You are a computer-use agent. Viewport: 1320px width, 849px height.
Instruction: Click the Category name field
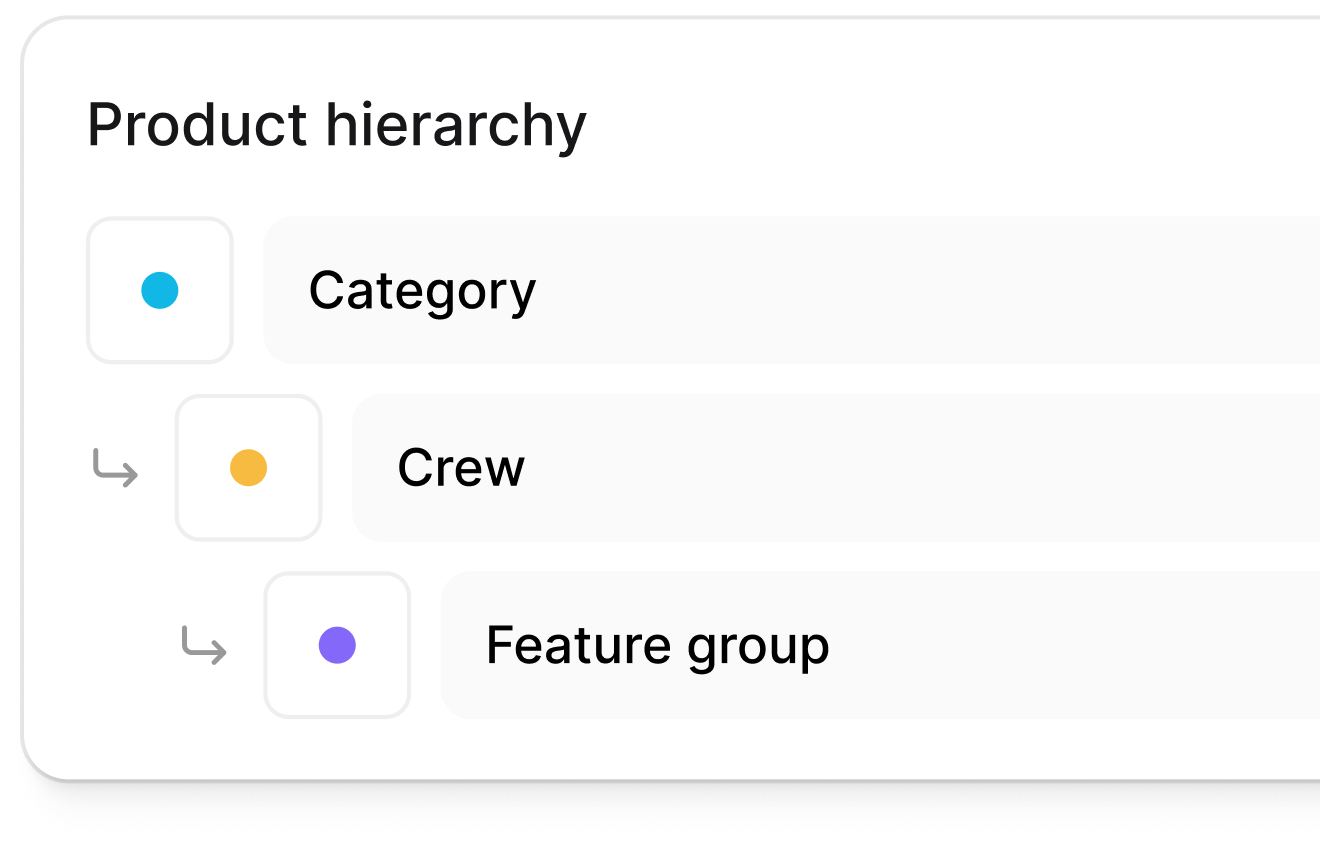790,290
